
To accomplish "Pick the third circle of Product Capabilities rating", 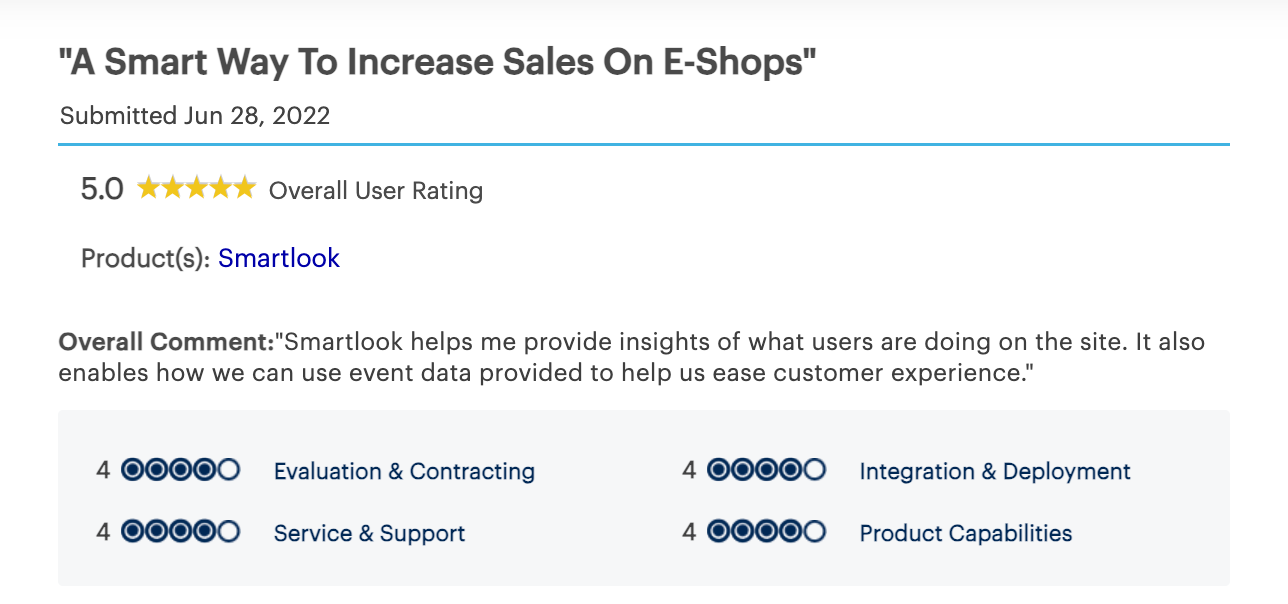I will [x=767, y=532].
